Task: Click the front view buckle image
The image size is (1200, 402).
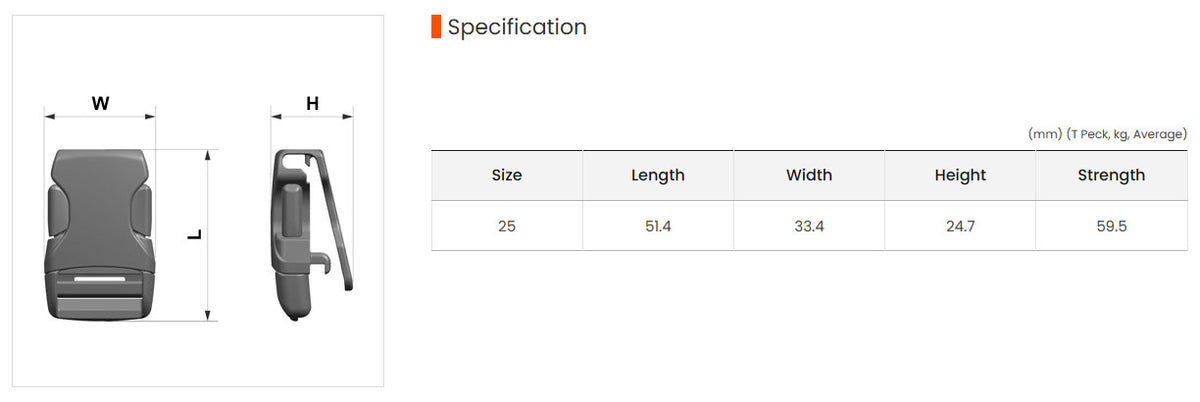Action: 100,235
